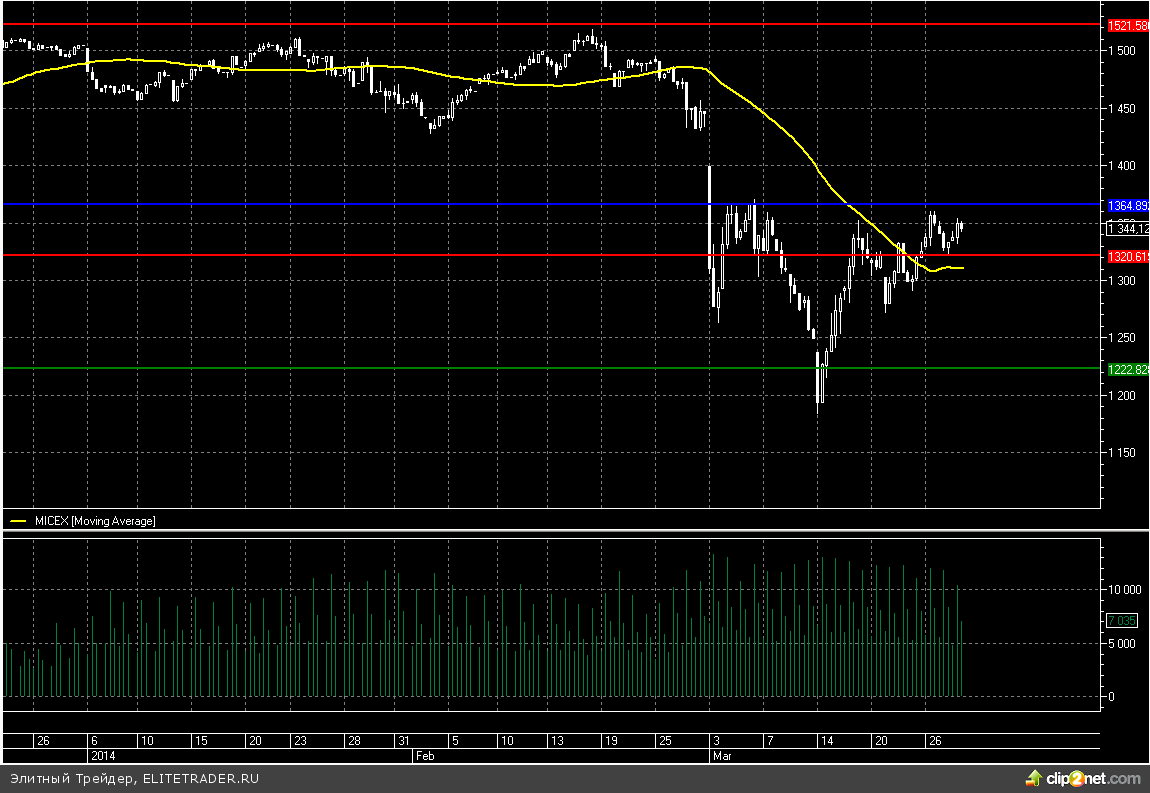Click the green horizontal support line

coord(400,368)
